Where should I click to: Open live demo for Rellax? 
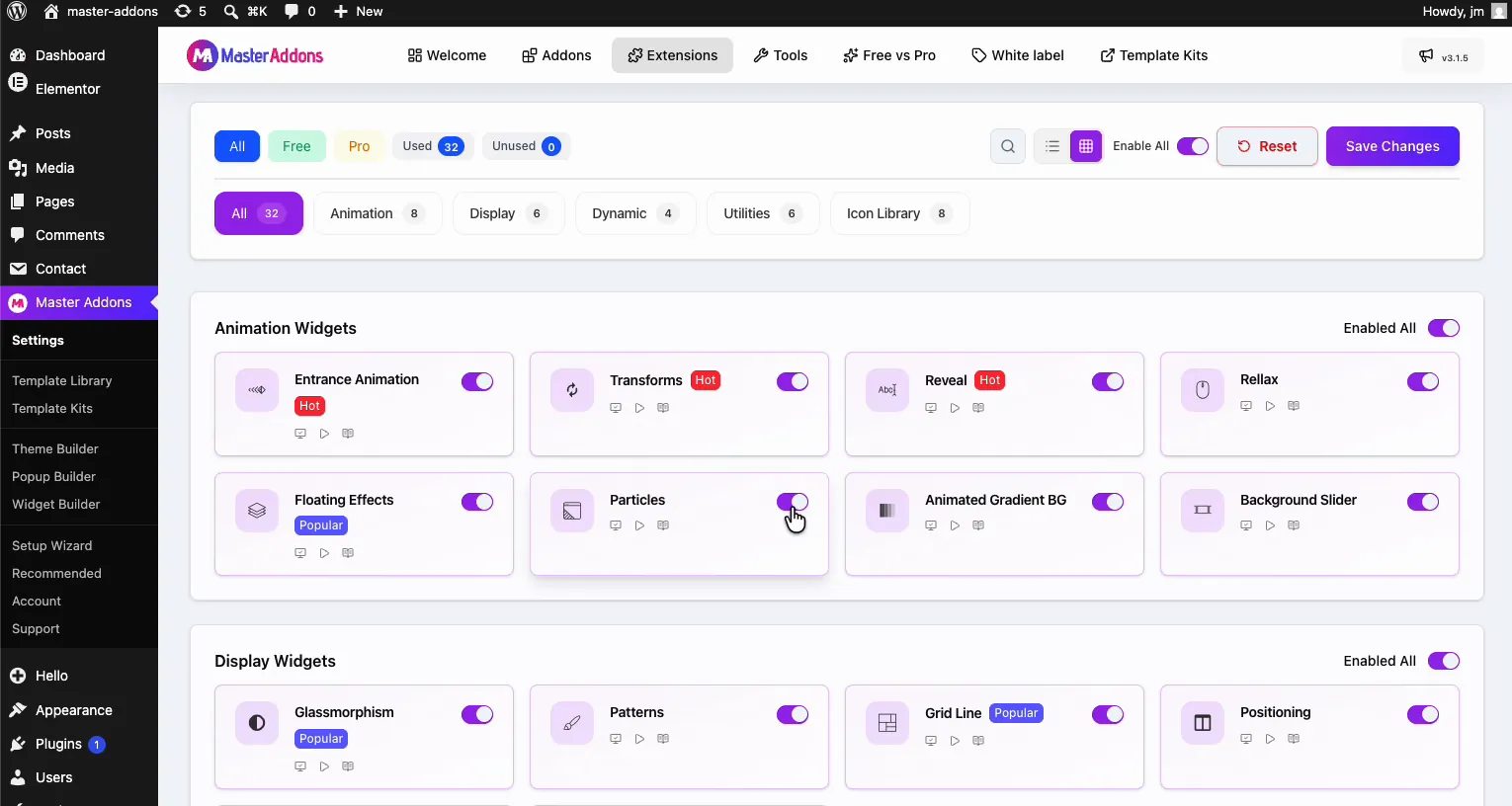tap(1246, 406)
